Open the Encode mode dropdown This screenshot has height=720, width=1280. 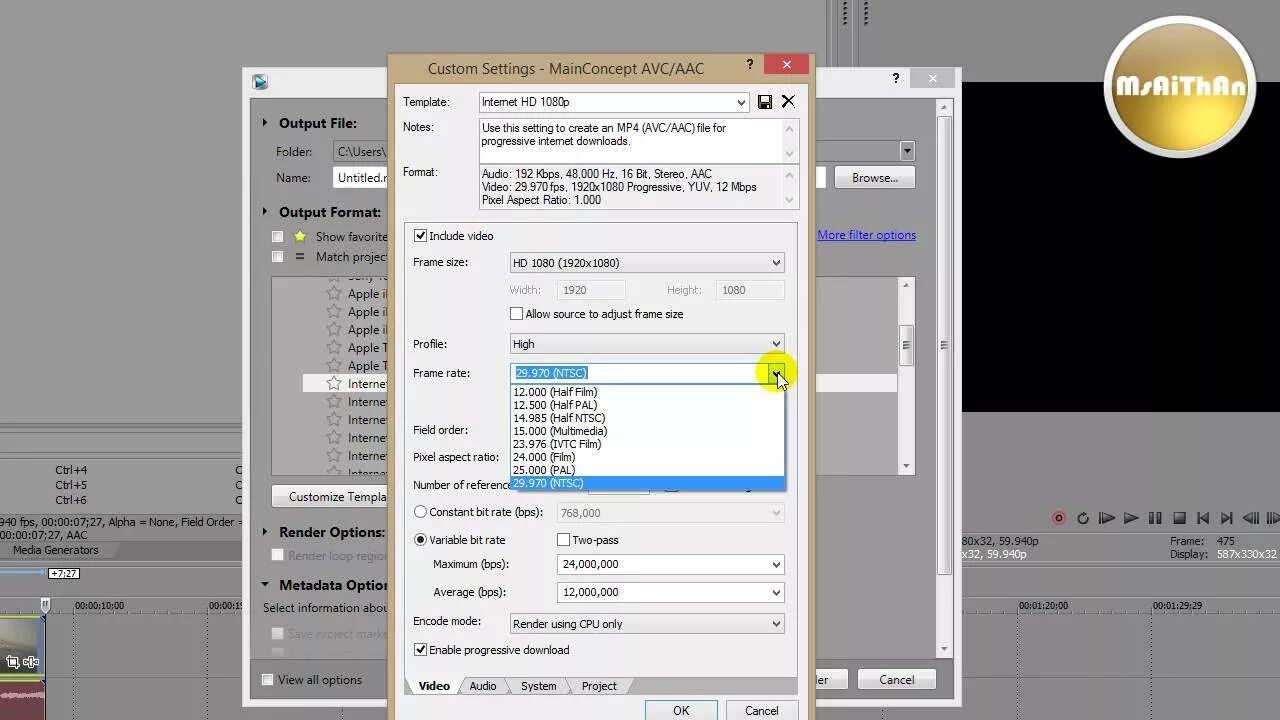coord(776,624)
